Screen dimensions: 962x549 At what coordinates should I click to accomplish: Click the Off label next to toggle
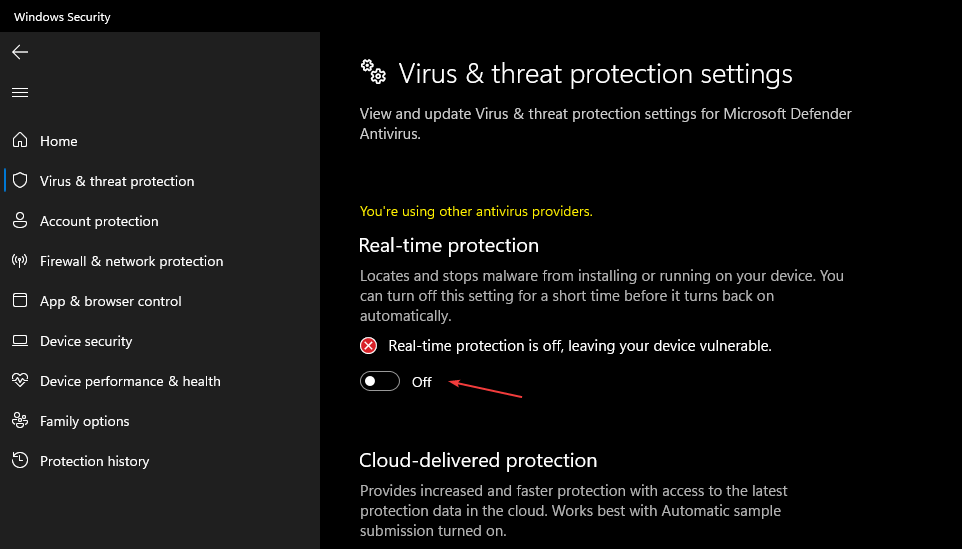coord(421,382)
